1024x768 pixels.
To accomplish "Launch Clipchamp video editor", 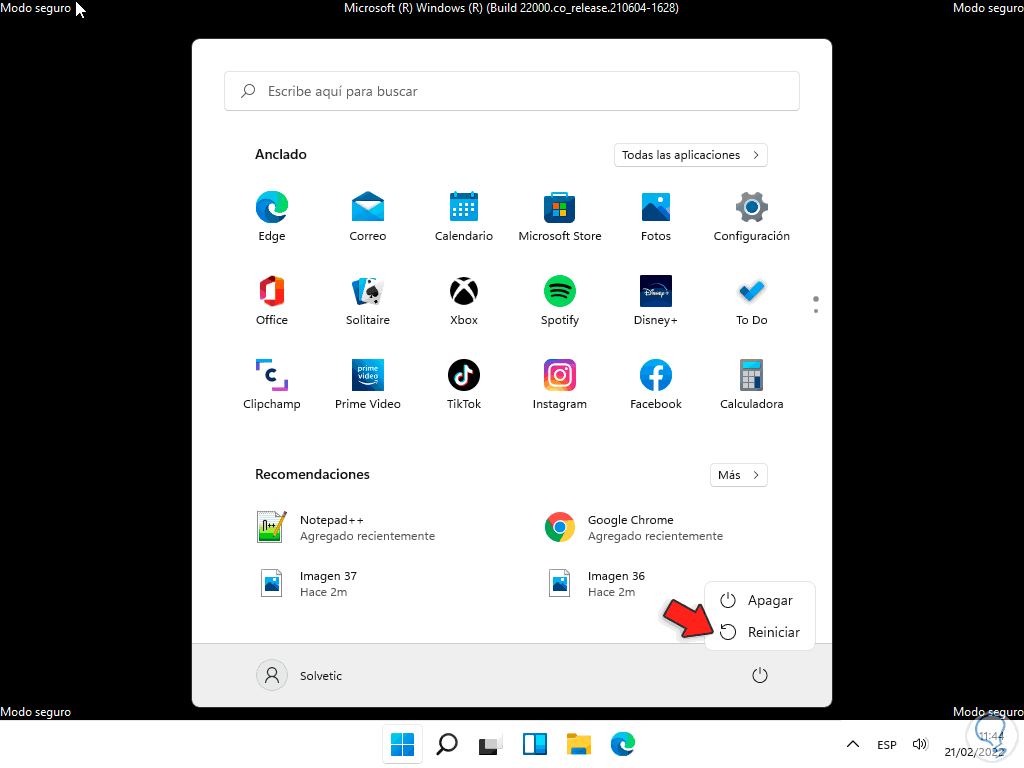I will pos(272,385).
